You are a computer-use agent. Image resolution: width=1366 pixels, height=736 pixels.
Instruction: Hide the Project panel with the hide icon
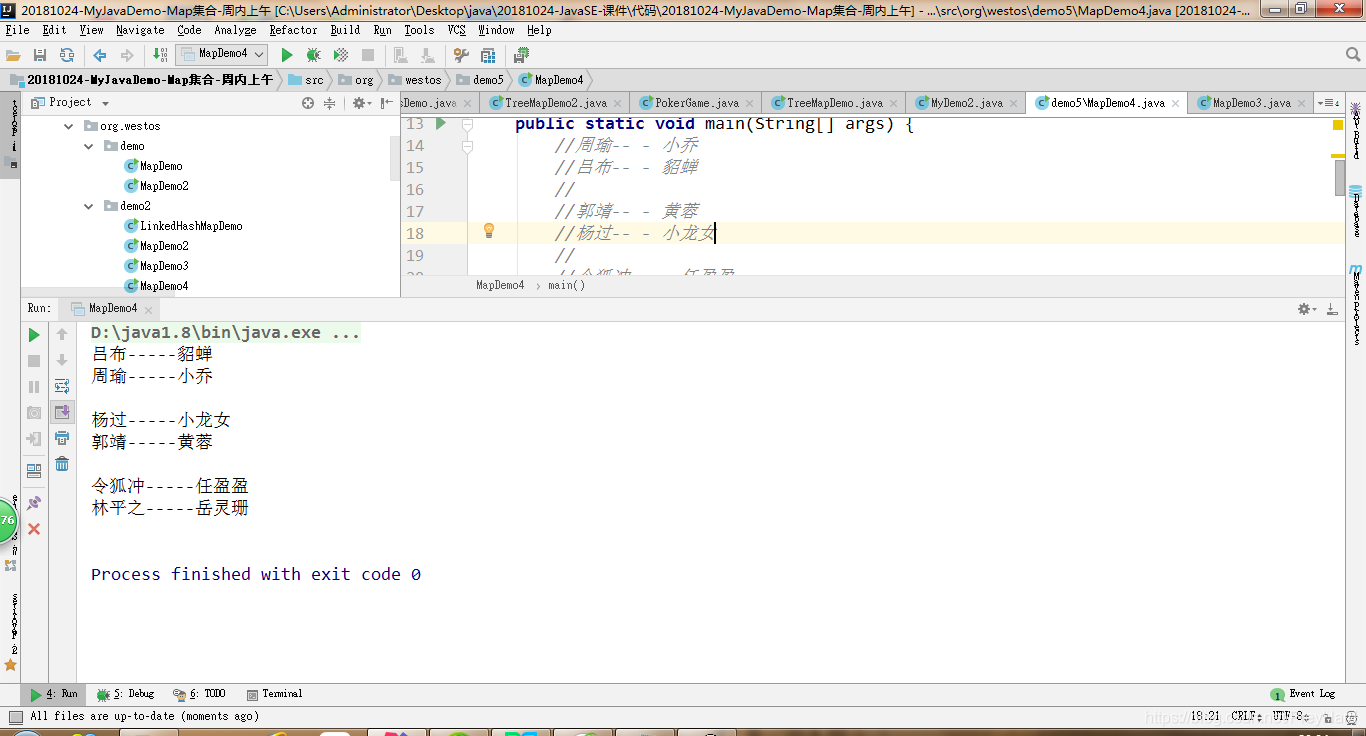(x=386, y=103)
